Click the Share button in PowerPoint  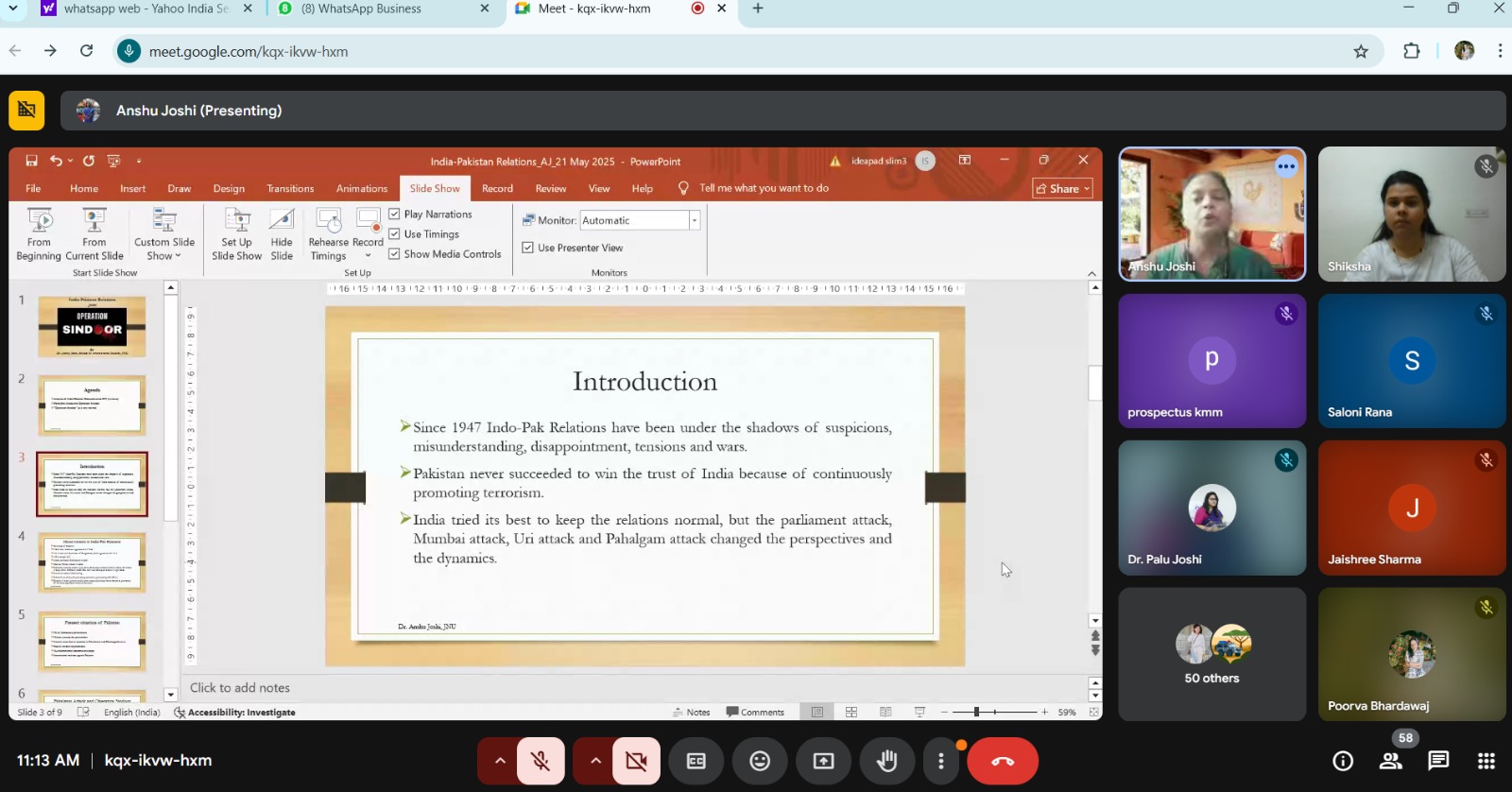1062,188
